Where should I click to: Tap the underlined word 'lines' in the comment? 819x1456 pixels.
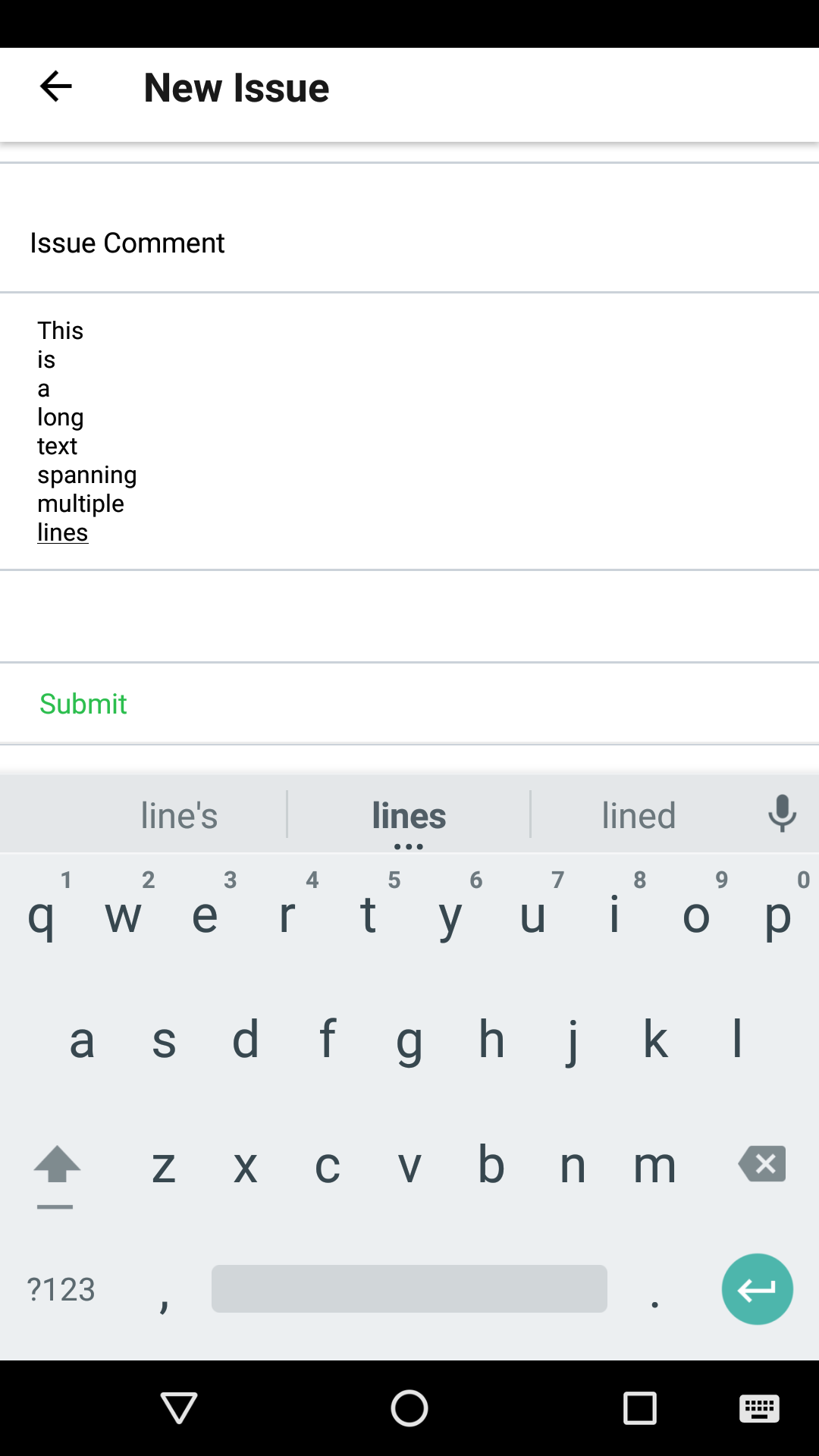63,532
